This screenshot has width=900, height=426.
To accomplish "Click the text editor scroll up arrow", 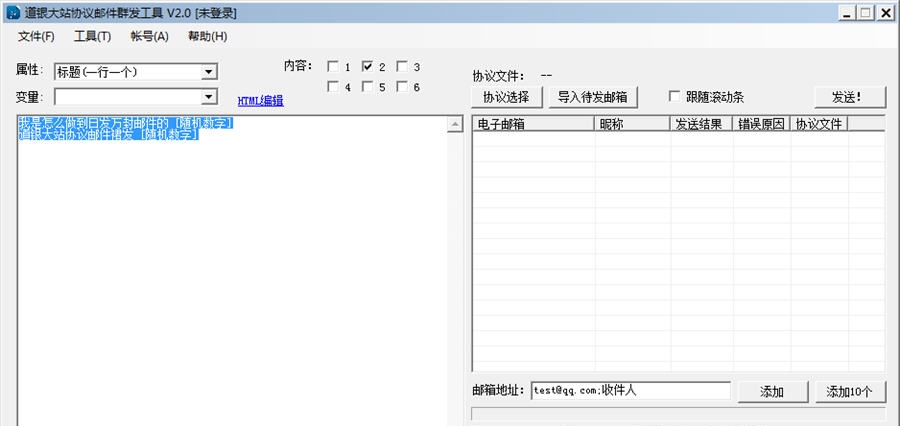I will tap(455, 125).
